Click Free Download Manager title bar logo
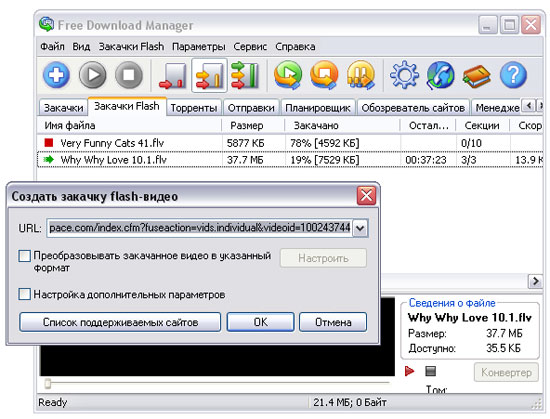 point(46,24)
